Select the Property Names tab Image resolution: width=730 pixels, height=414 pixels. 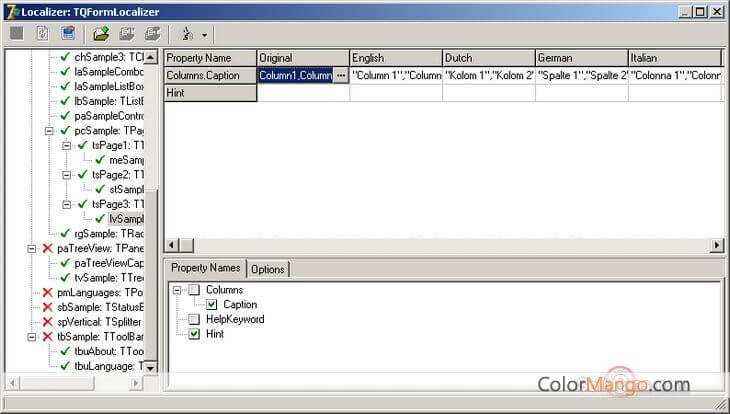point(205,268)
